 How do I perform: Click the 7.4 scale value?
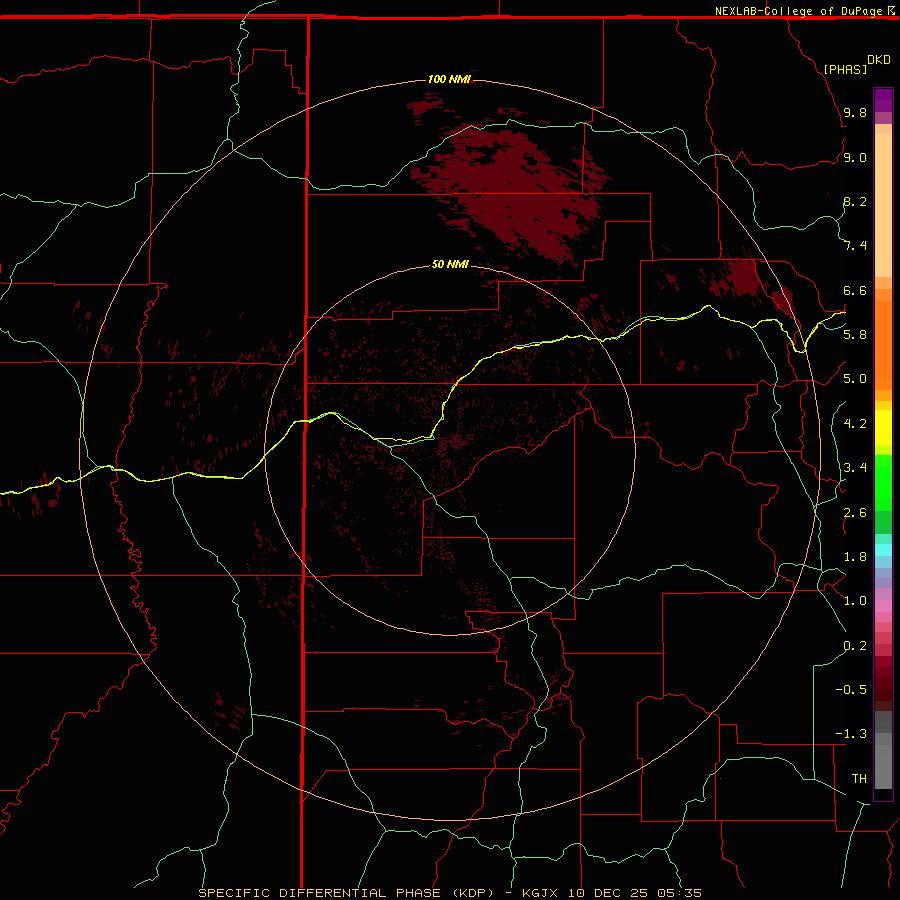(855, 246)
